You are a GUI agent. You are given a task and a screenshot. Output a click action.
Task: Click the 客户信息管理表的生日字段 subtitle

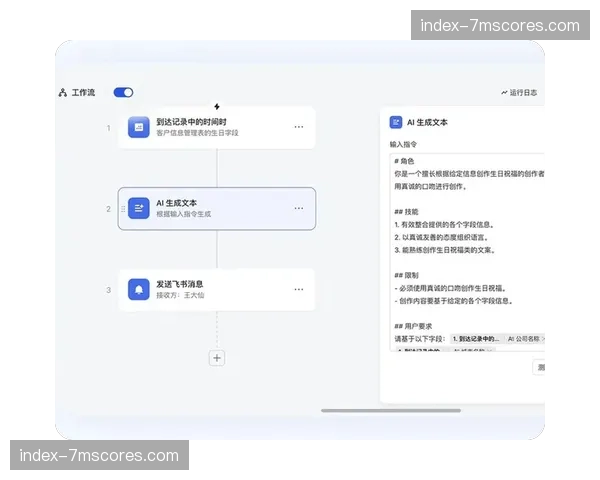(x=197, y=133)
